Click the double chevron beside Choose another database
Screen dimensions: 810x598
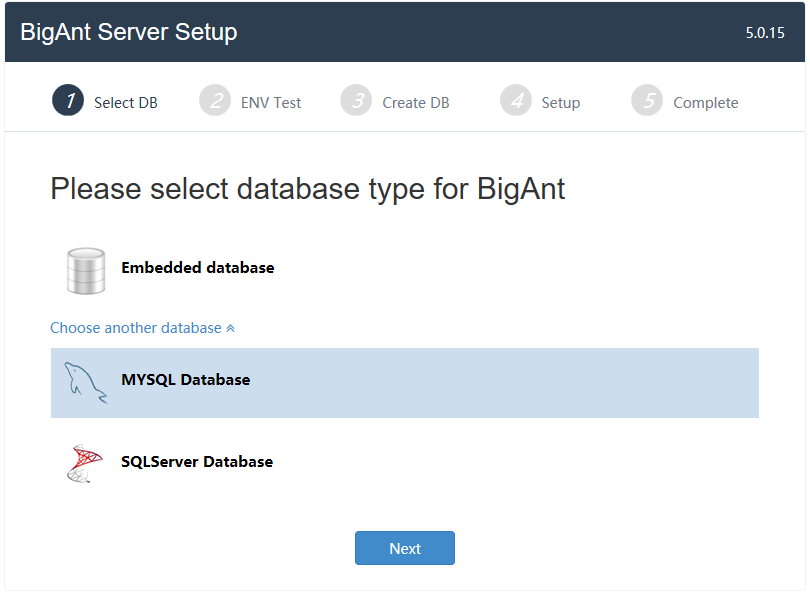(x=231, y=328)
